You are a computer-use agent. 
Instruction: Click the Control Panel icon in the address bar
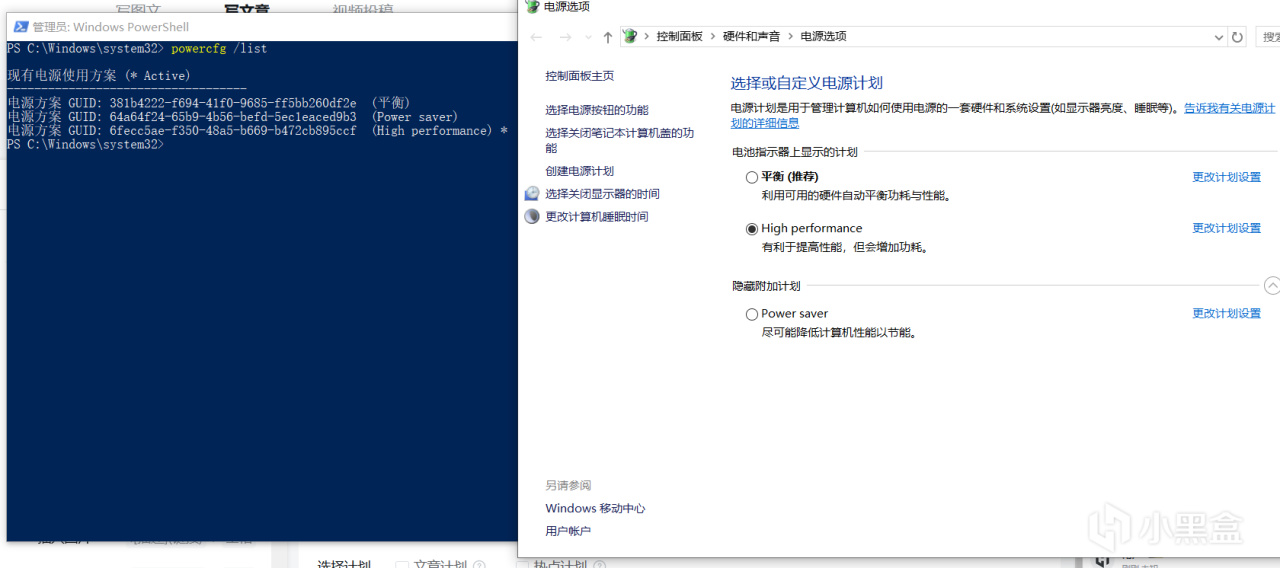click(x=630, y=36)
